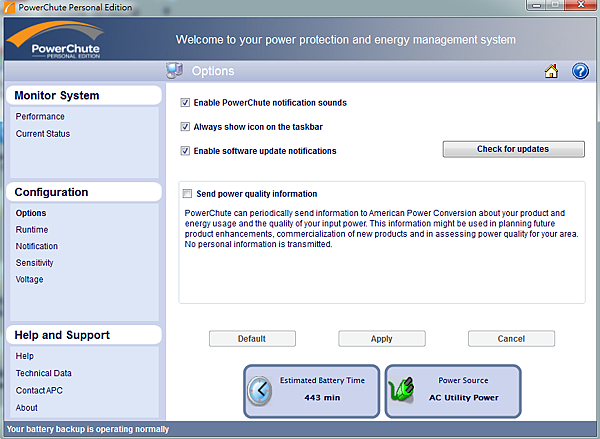Close the PowerChute window
Image resolution: width=600 pixels, height=439 pixels.
click(x=580, y=5)
